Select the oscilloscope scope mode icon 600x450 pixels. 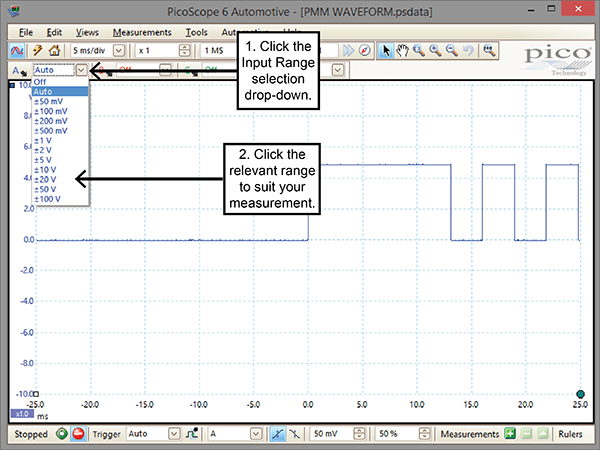click(x=16, y=51)
